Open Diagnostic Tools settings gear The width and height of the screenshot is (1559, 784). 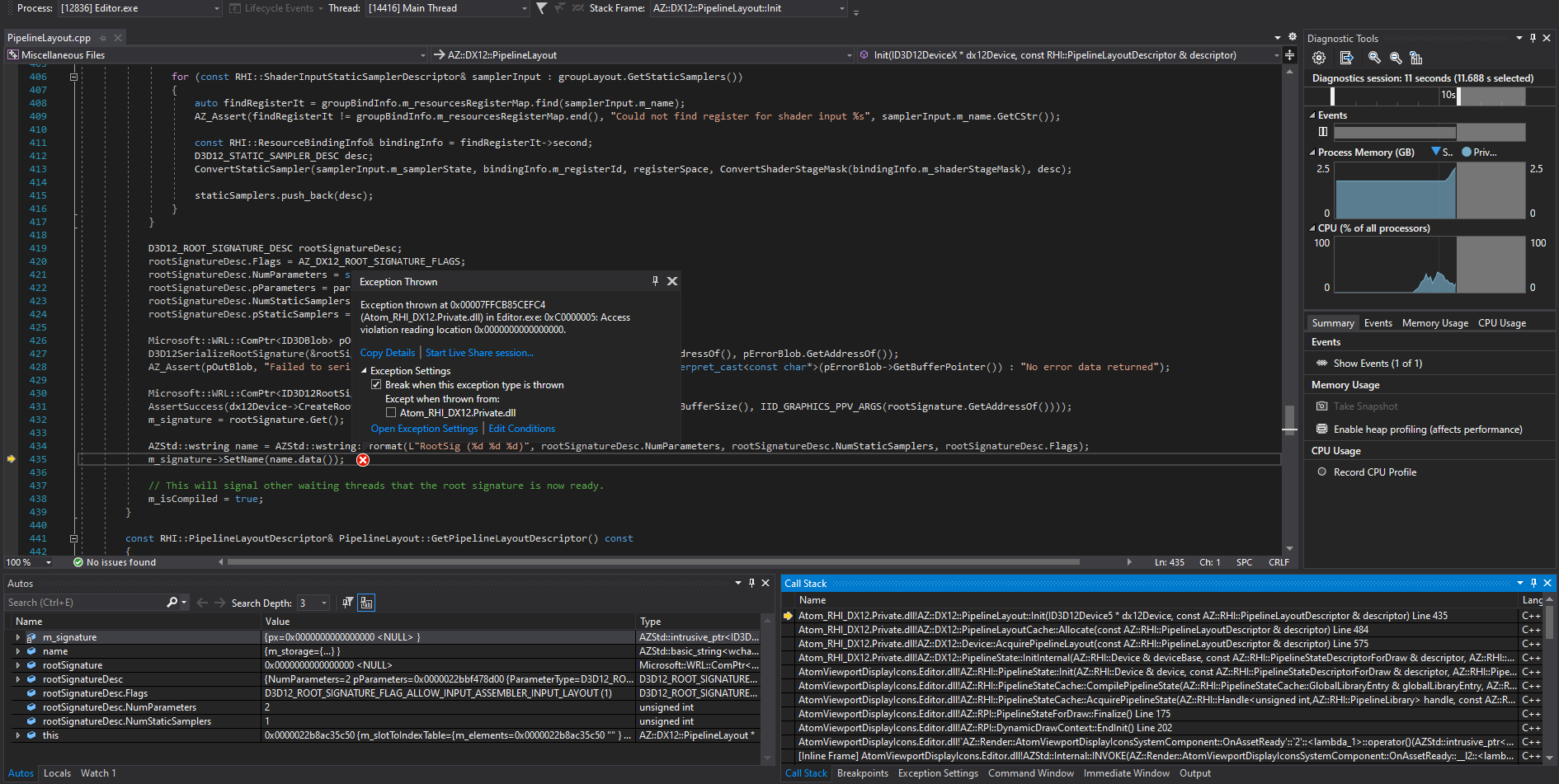1319,58
